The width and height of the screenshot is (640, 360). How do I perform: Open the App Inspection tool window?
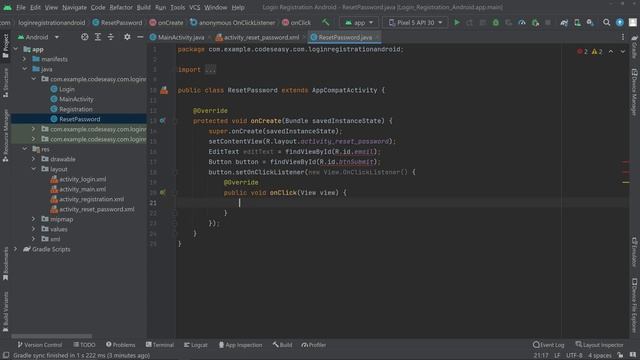coord(240,345)
